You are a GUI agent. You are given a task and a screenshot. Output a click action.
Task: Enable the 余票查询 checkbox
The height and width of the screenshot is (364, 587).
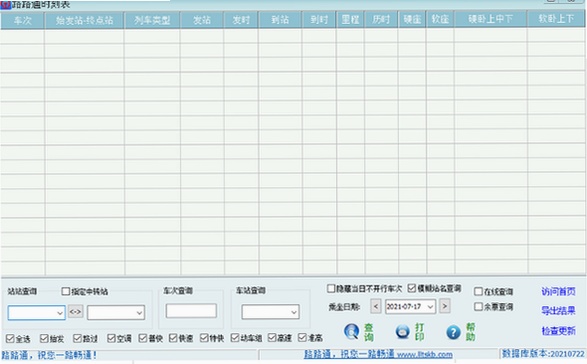click(478, 307)
